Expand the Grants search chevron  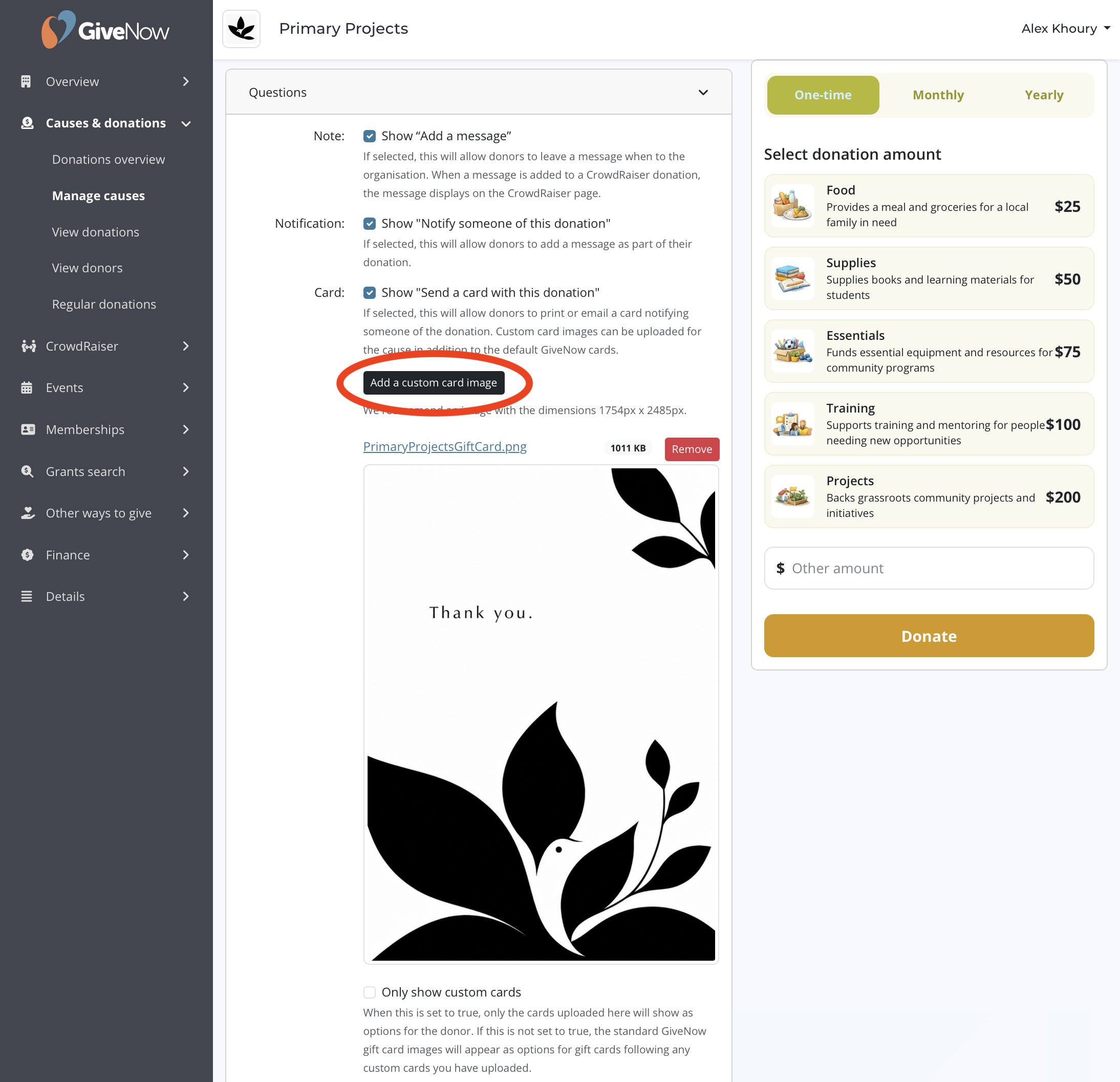(186, 471)
